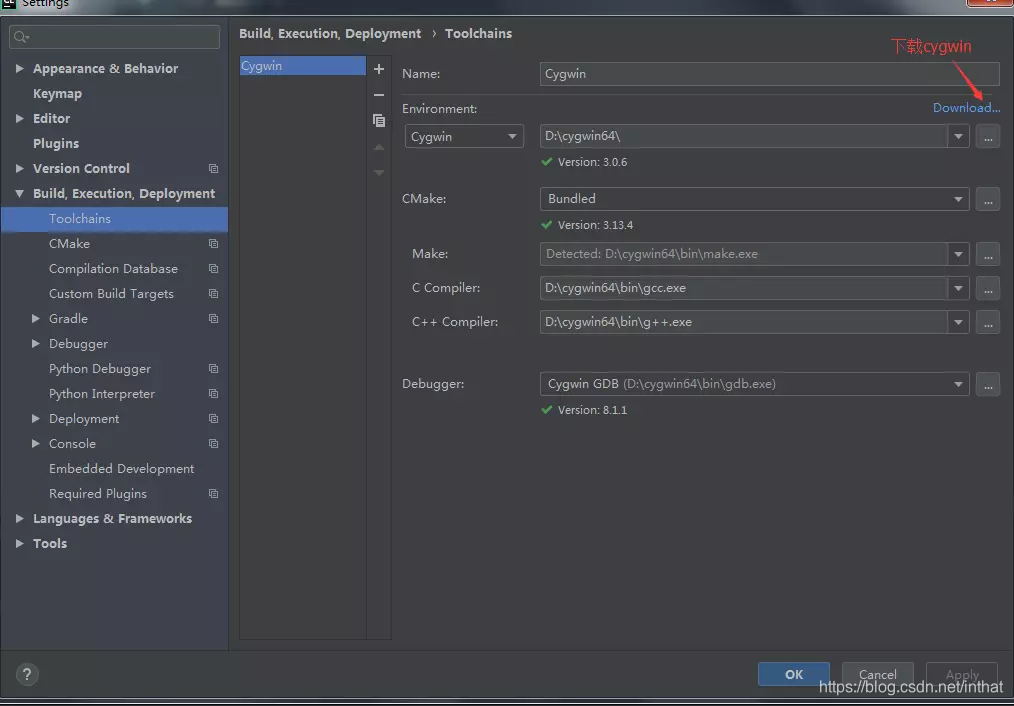Click project-level icon beside Python Interpreter

[213, 394]
